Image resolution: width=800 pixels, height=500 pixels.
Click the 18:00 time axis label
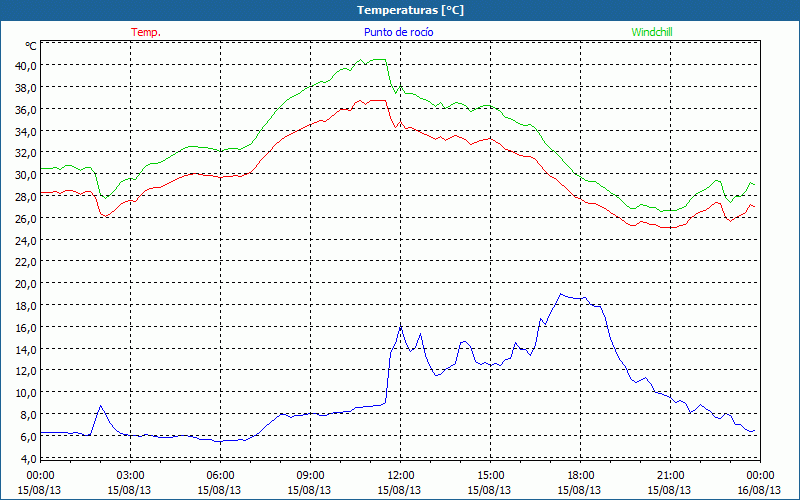click(x=581, y=476)
